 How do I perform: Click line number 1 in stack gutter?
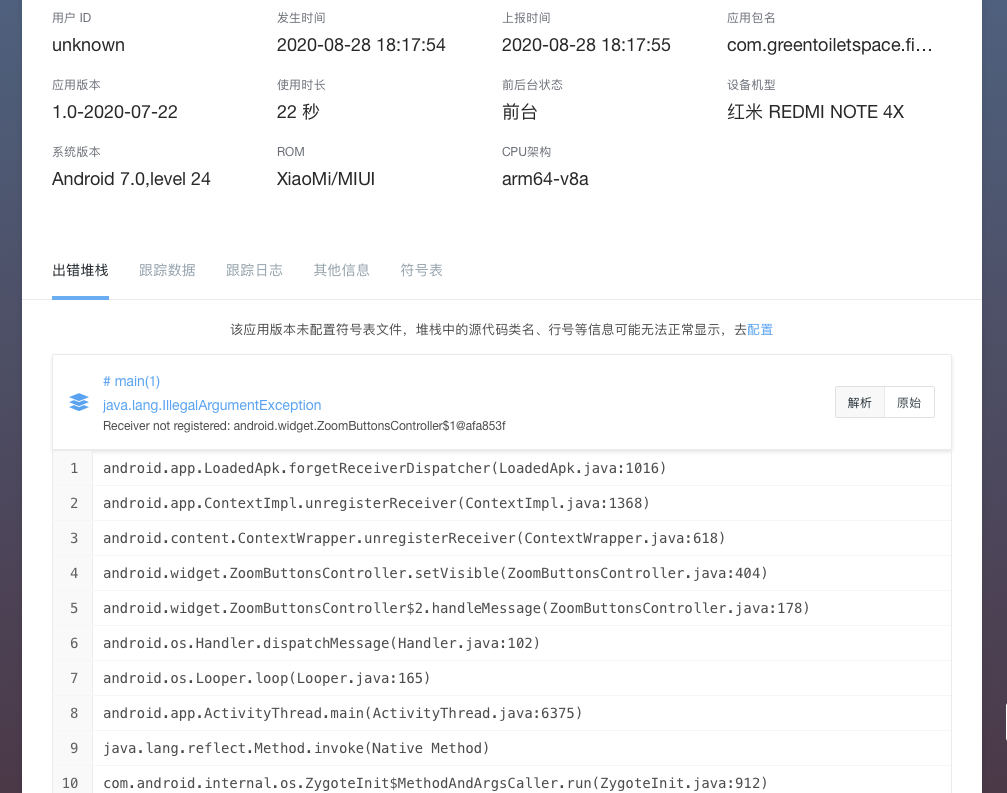click(x=74, y=468)
